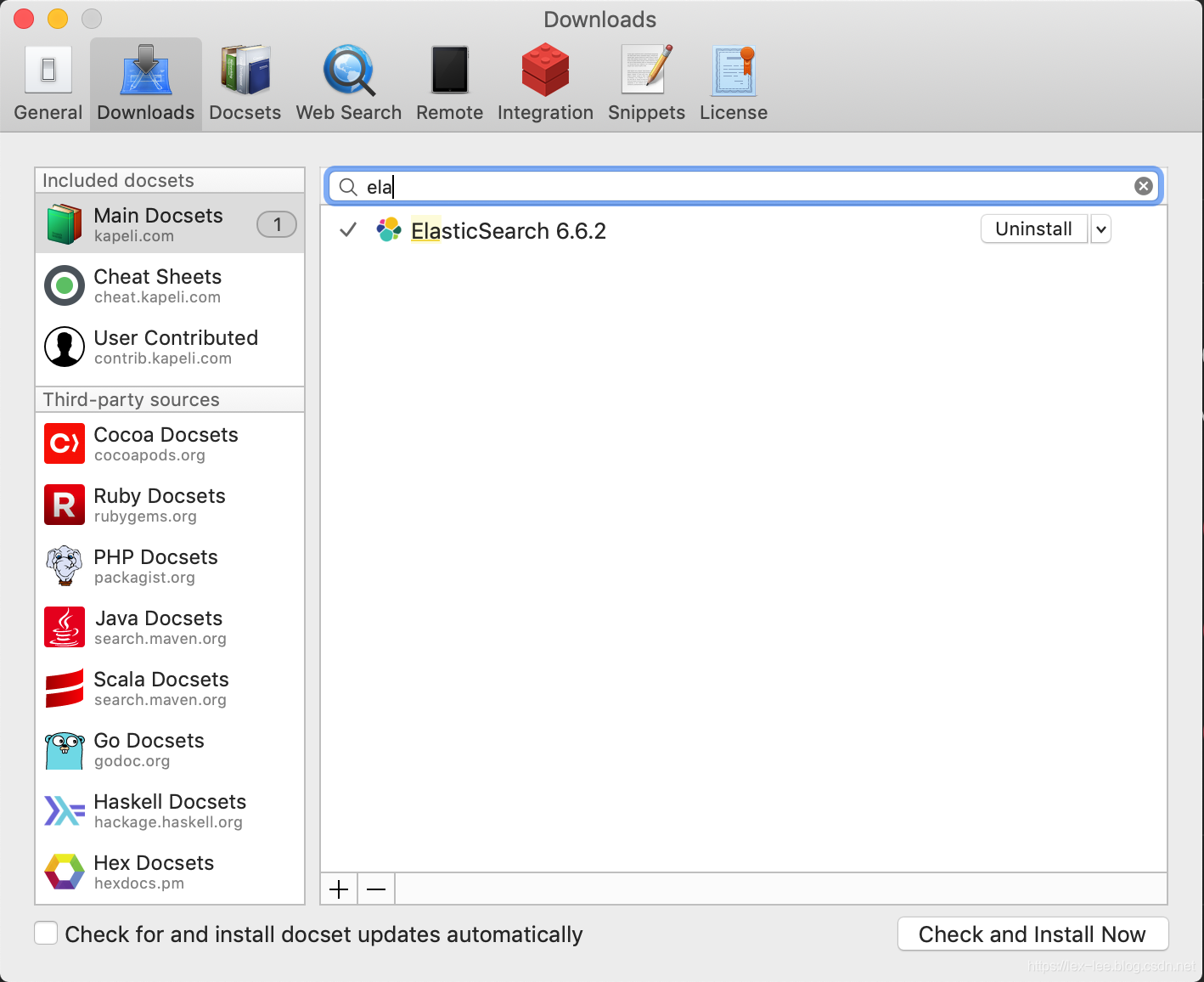Screen dimensions: 1204x982
Task: Switch to the Remote tab label
Action: click(450, 113)
